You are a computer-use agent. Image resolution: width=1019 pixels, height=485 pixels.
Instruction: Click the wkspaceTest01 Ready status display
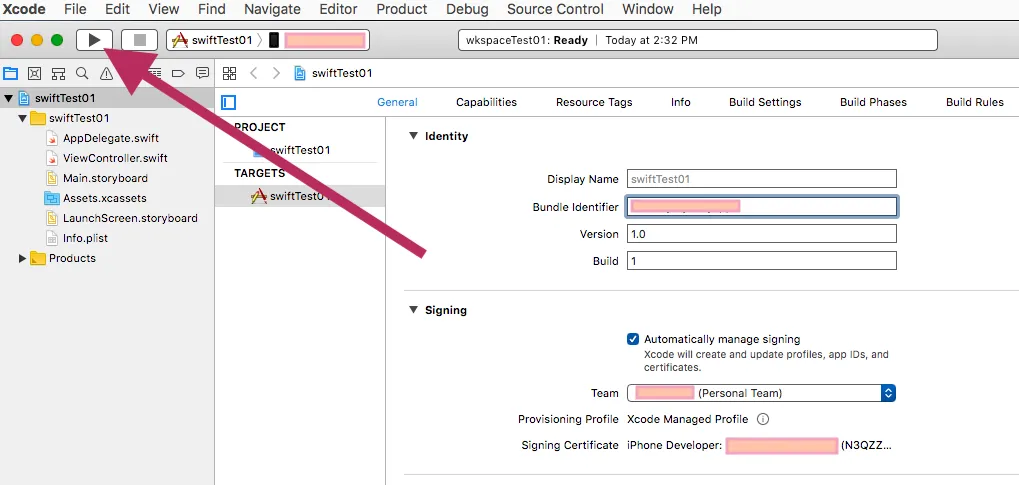click(x=697, y=40)
